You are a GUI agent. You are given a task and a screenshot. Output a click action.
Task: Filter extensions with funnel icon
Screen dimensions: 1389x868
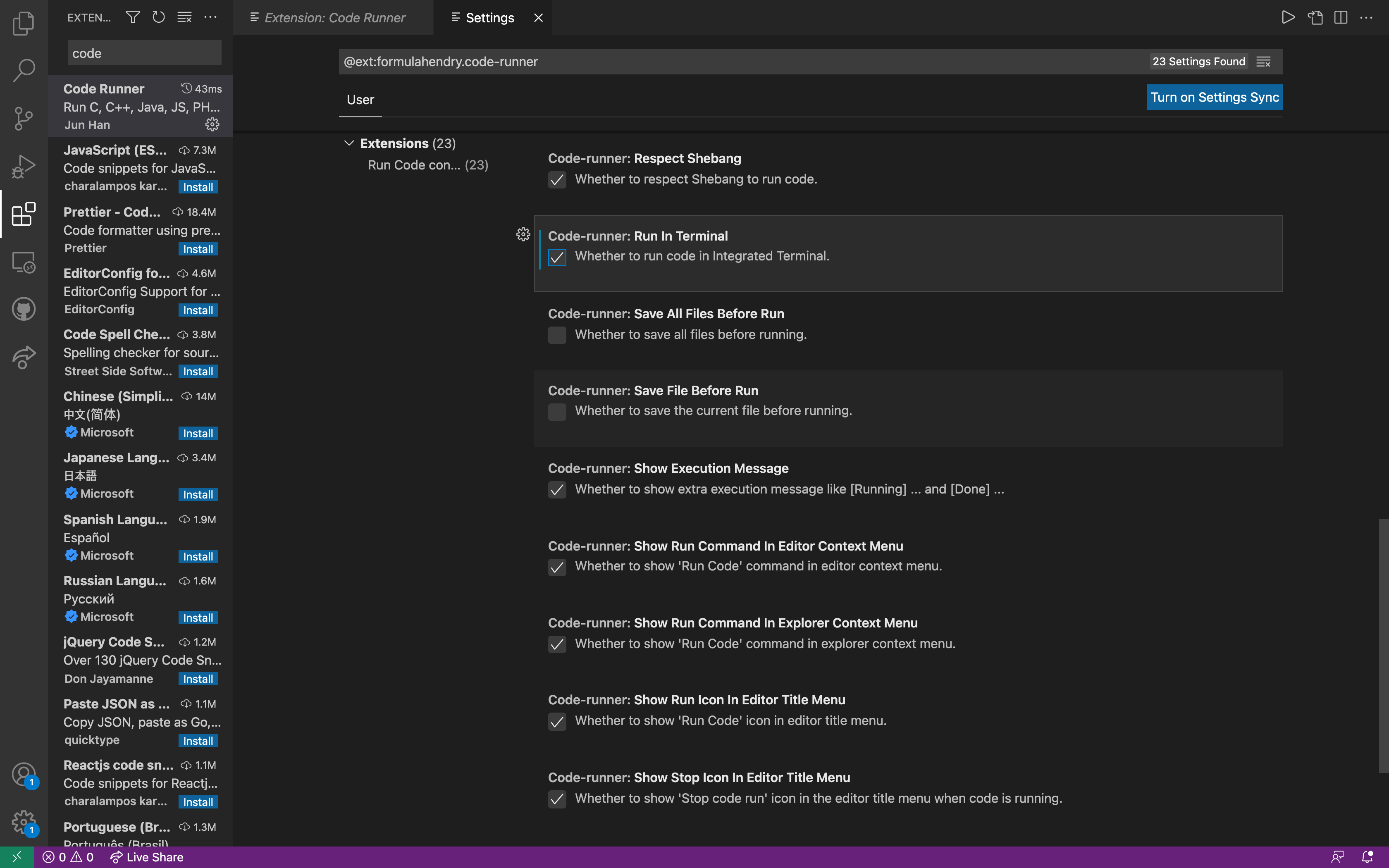(133, 17)
